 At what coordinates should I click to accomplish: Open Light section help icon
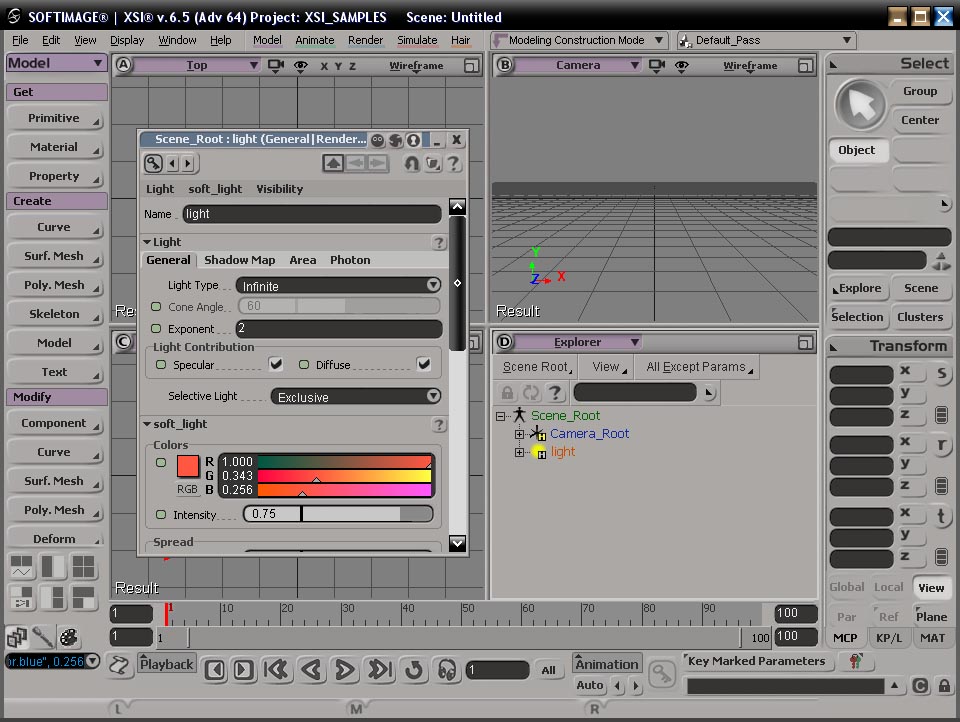tap(438, 243)
